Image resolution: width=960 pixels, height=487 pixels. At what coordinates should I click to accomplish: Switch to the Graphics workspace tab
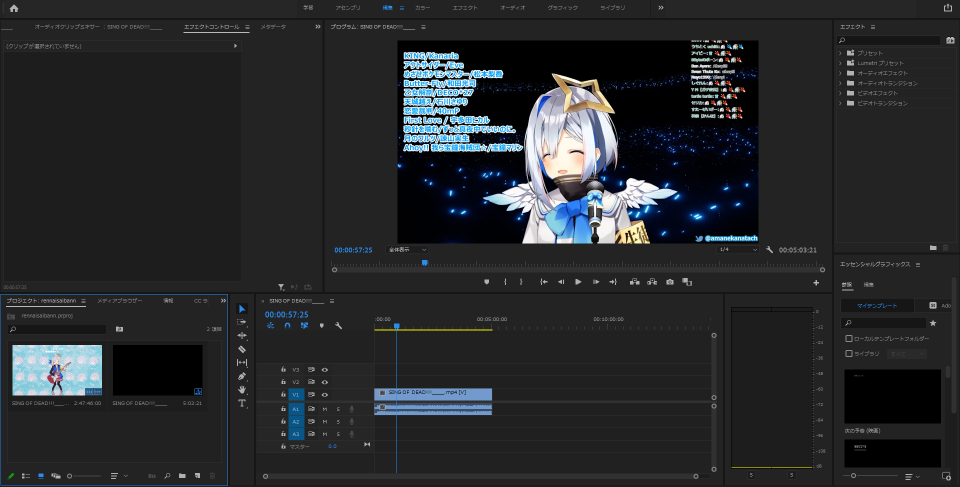pyautogui.click(x=563, y=8)
